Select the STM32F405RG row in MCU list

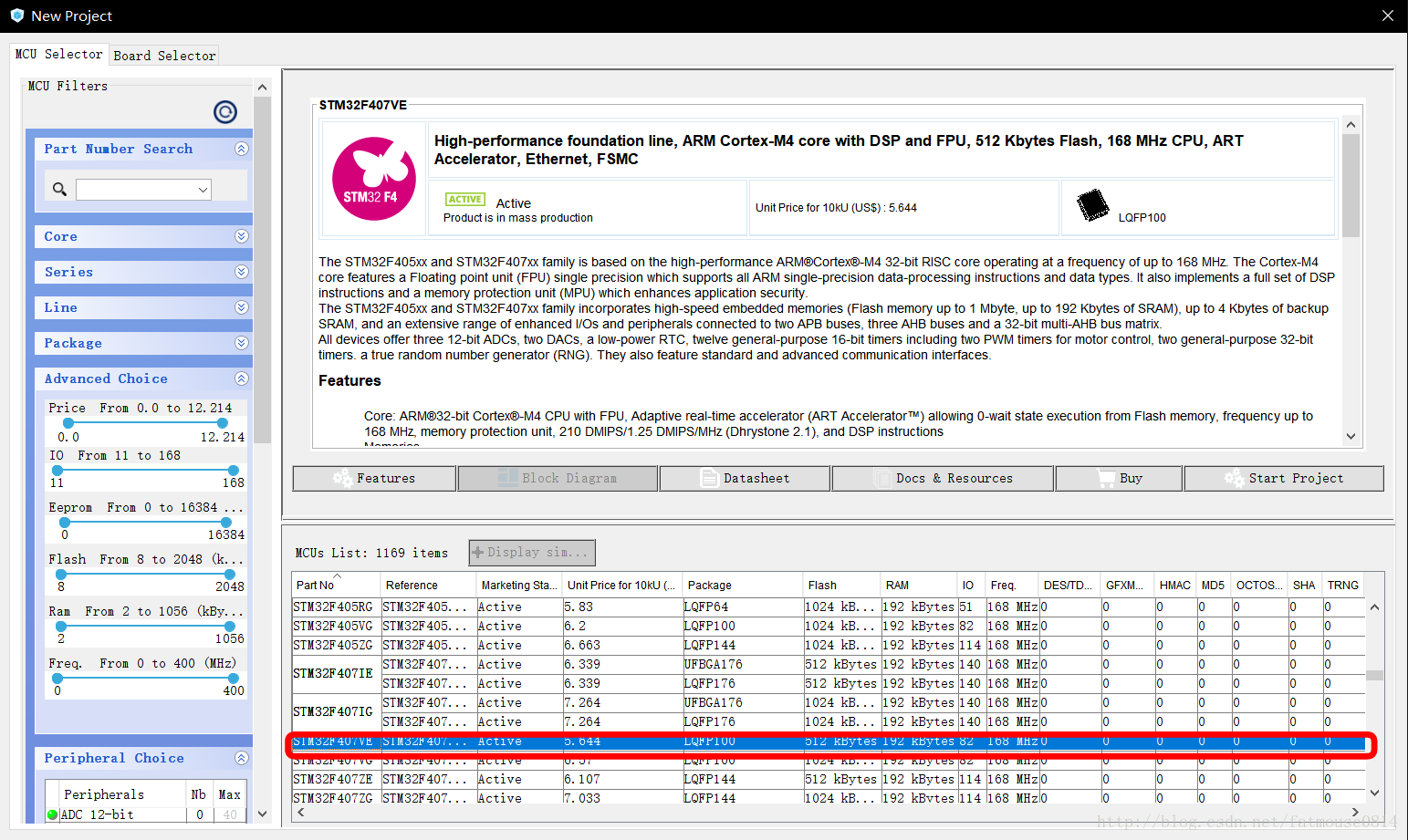tap(828, 607)
